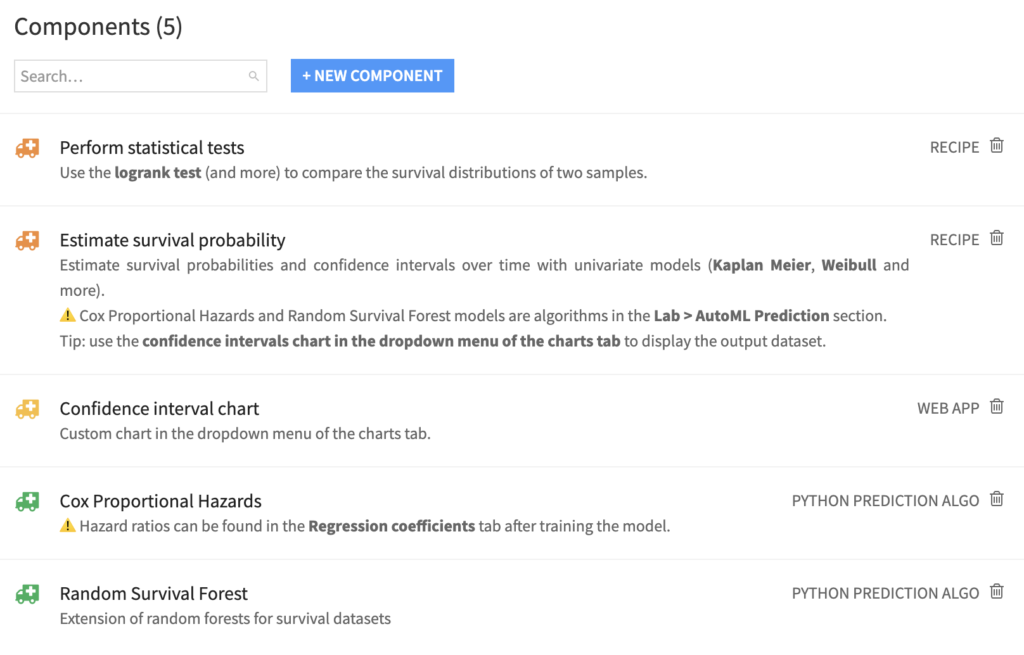Open the Estimate survival probability component
1024x655 pixels.
[172, 240]
